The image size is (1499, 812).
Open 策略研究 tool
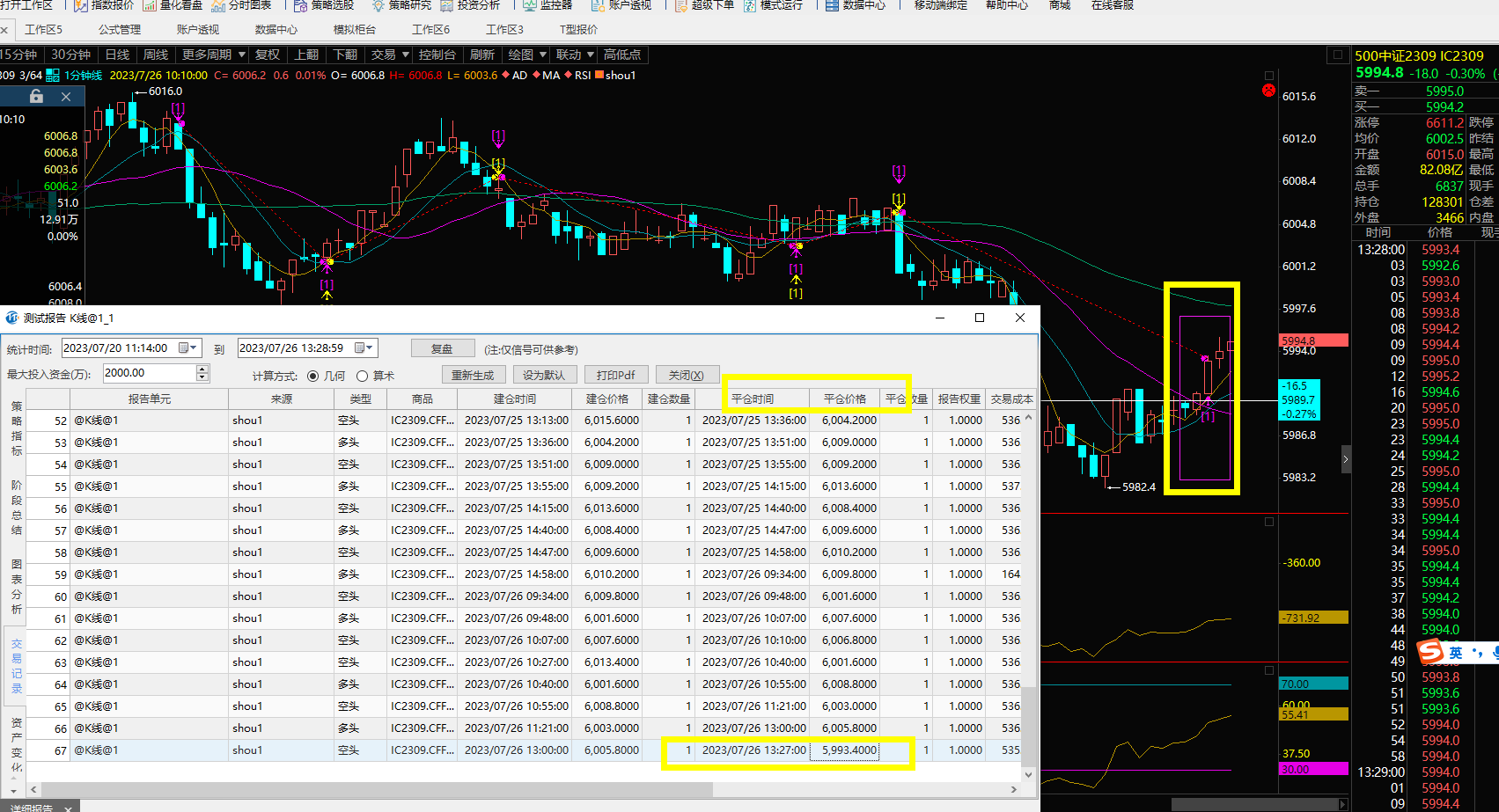(401, 5)
